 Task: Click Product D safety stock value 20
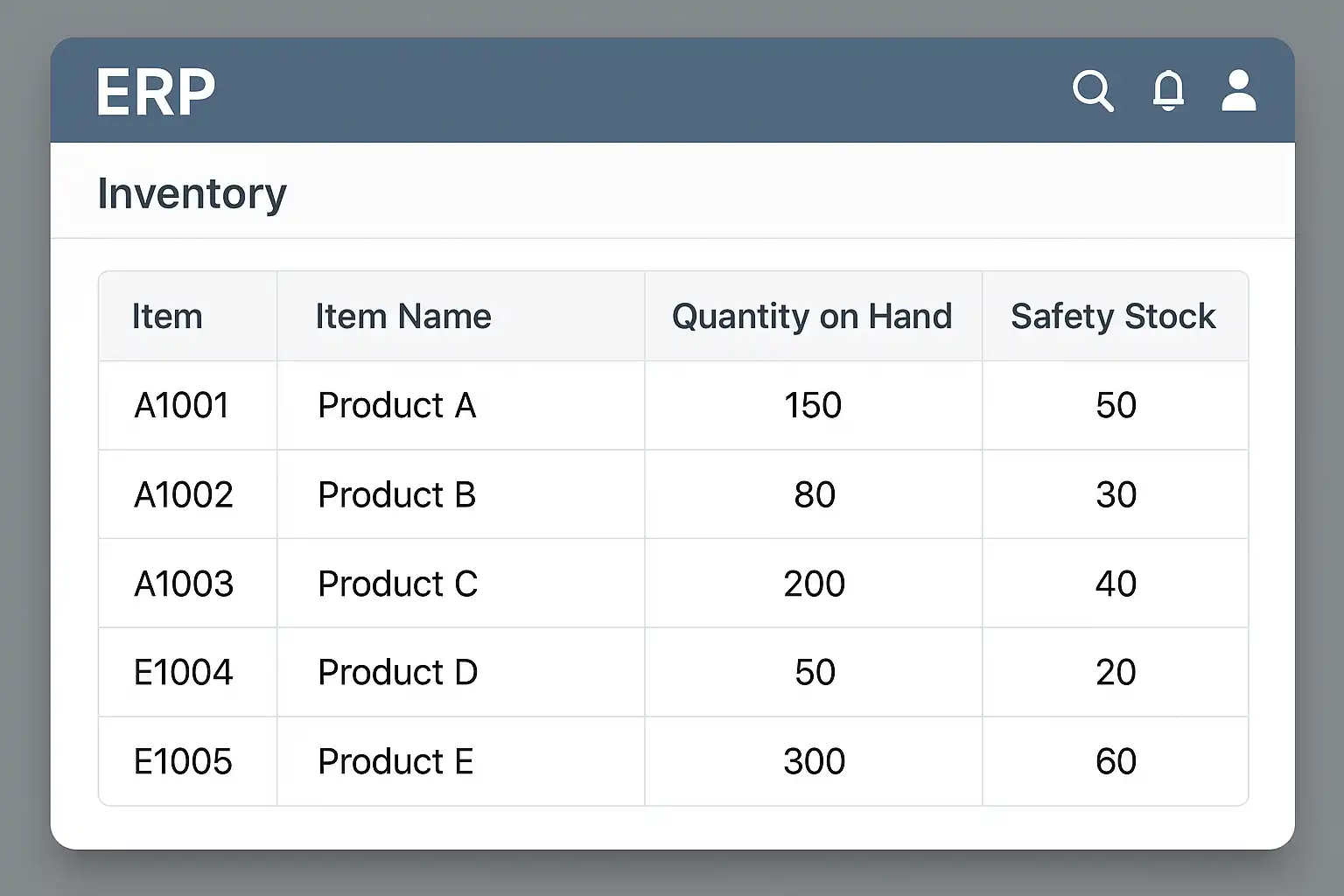click(1116, 673)
